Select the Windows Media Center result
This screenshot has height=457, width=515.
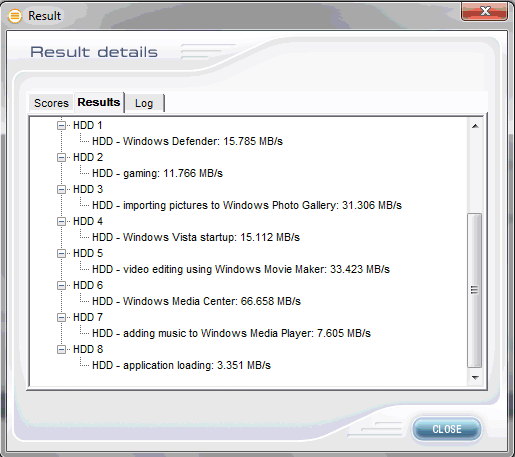tap(196, 301)
